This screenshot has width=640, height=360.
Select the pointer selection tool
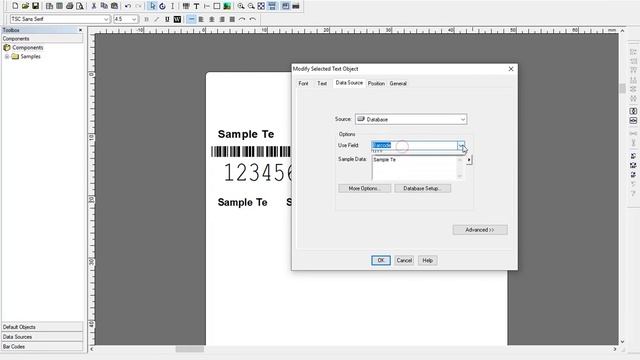pos(152,6)
